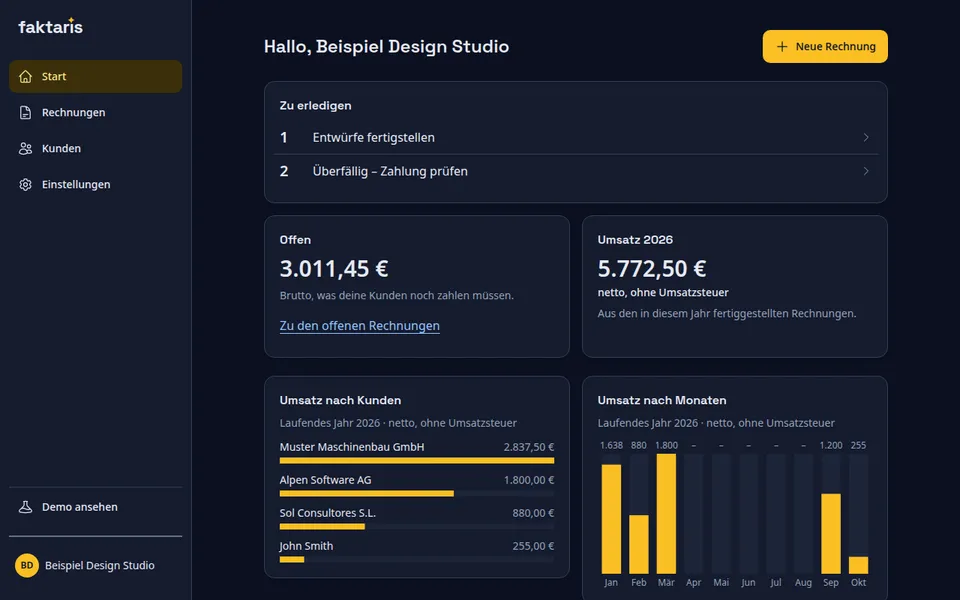Click the Muster Maschinenbau GmbH revenue bar
Screen dimensions: 960x600
click(417, 460)
